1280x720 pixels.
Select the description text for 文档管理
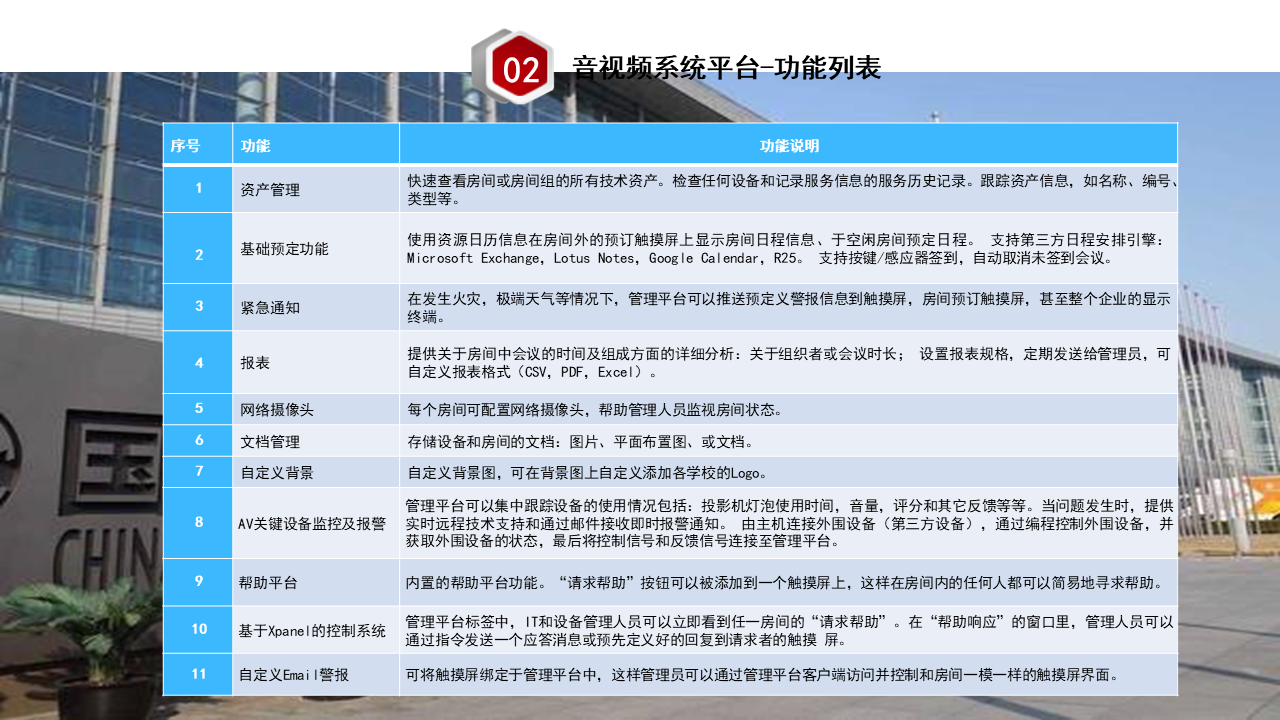click(581, 441)
